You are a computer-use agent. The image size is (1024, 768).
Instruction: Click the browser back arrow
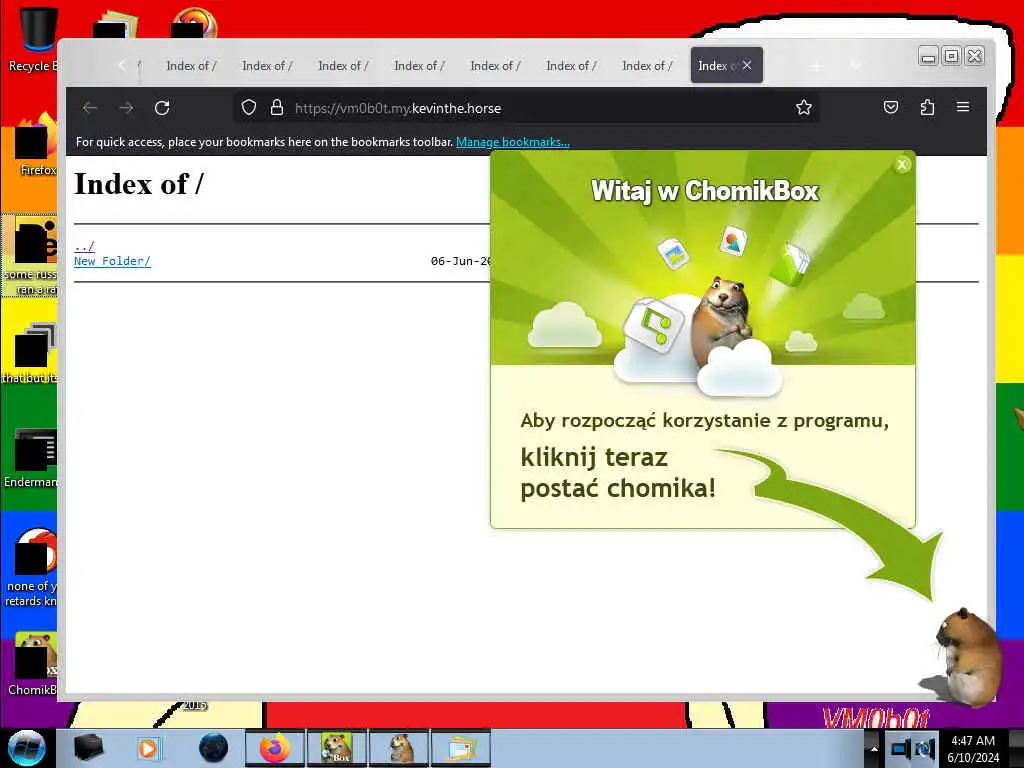pos(90,108)
